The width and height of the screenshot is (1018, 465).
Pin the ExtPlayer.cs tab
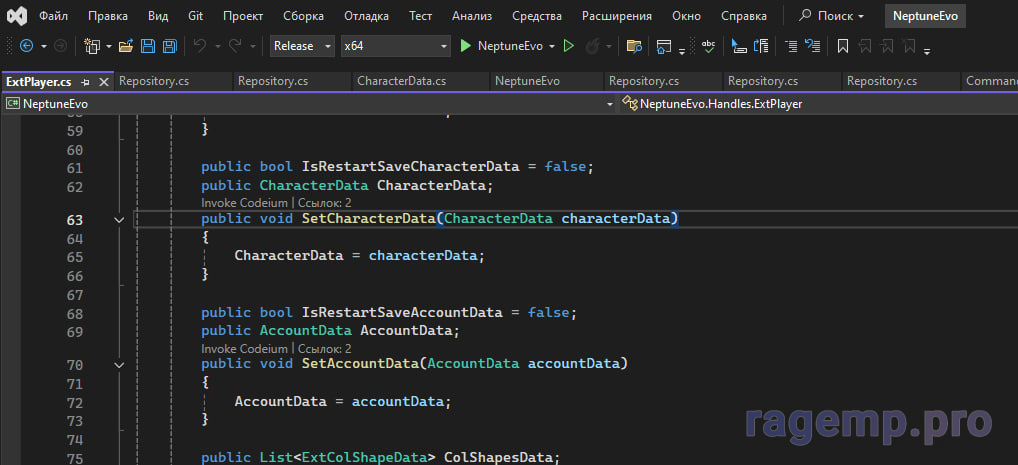[86, 81]
